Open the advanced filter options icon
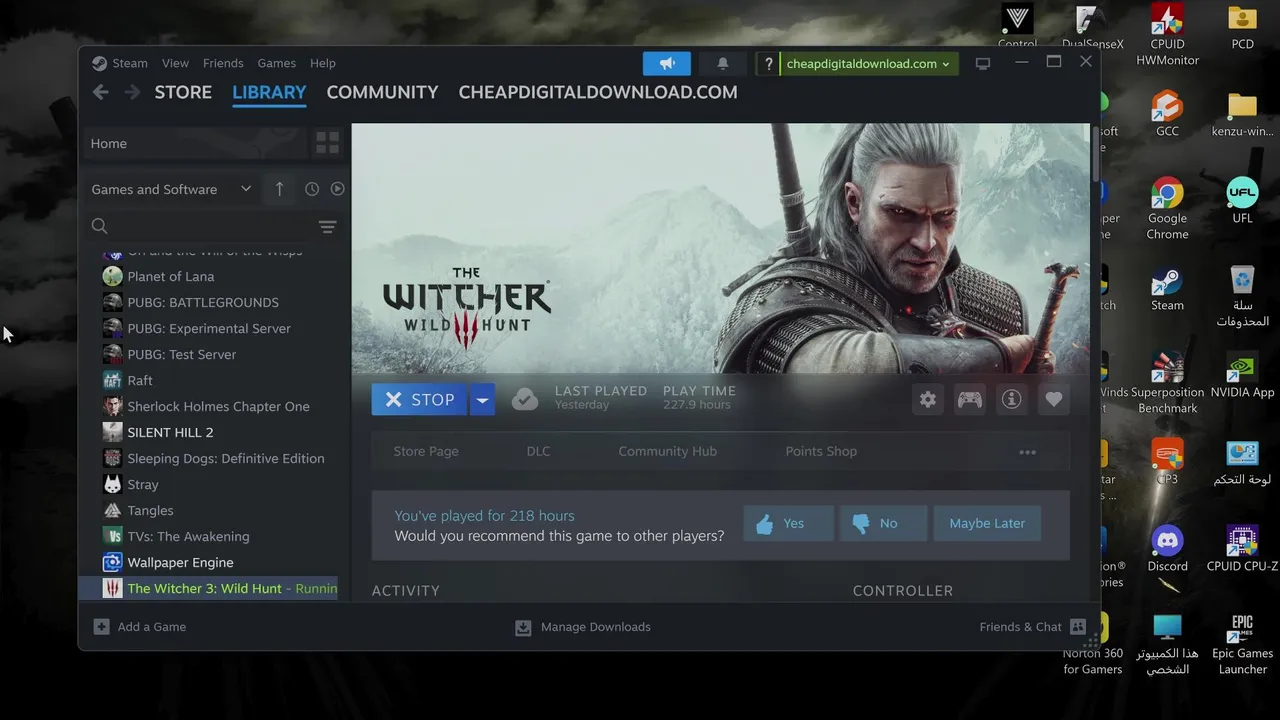This screenshot has height=720, width=1280. click(x=327, y=227)
